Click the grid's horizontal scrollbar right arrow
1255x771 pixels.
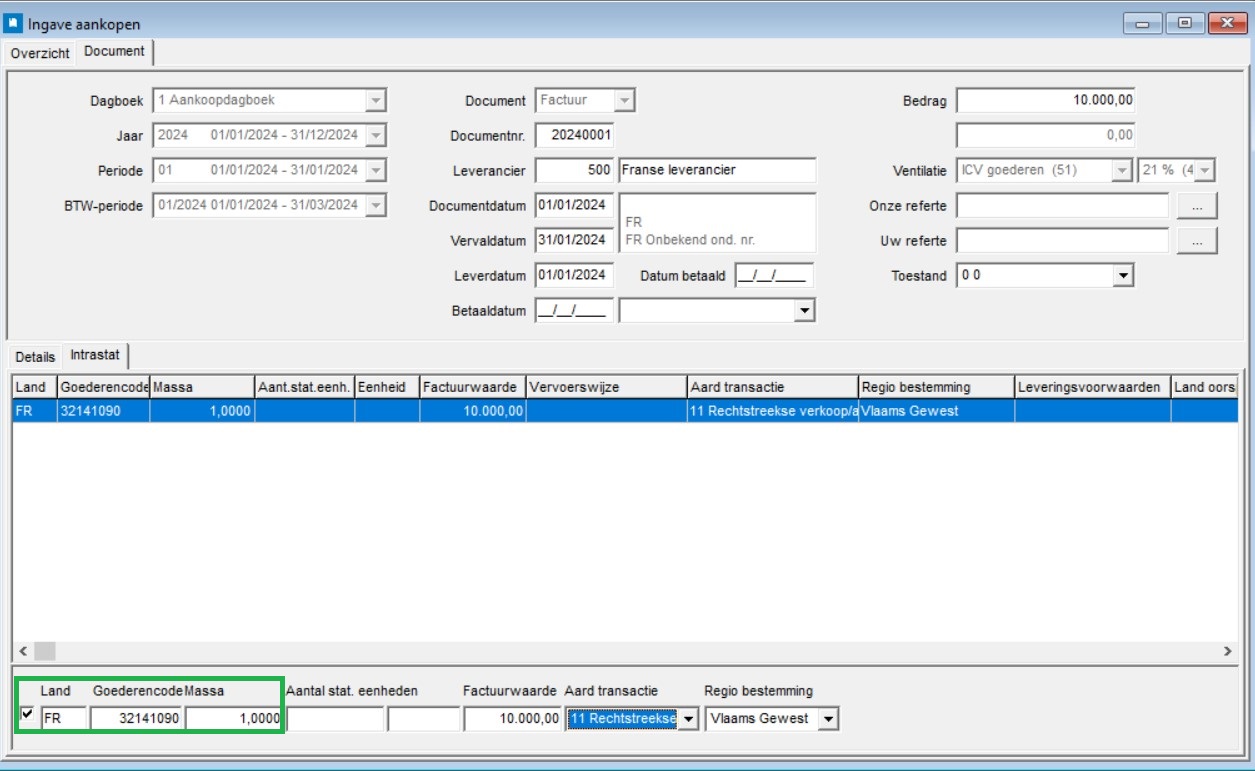[x=1228, y=651]
